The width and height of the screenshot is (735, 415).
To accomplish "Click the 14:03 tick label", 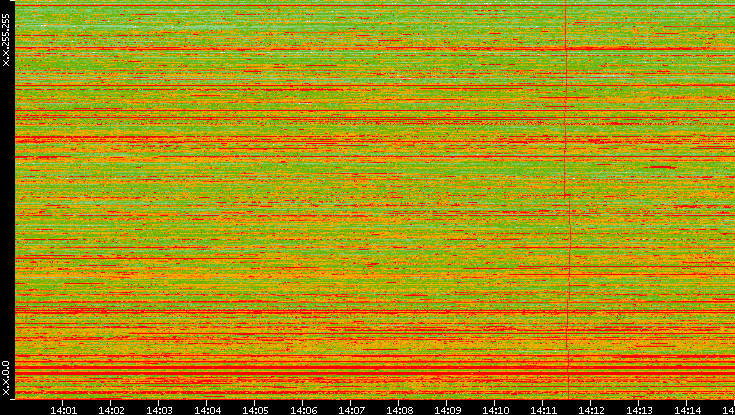I will (x=159, y=411).
